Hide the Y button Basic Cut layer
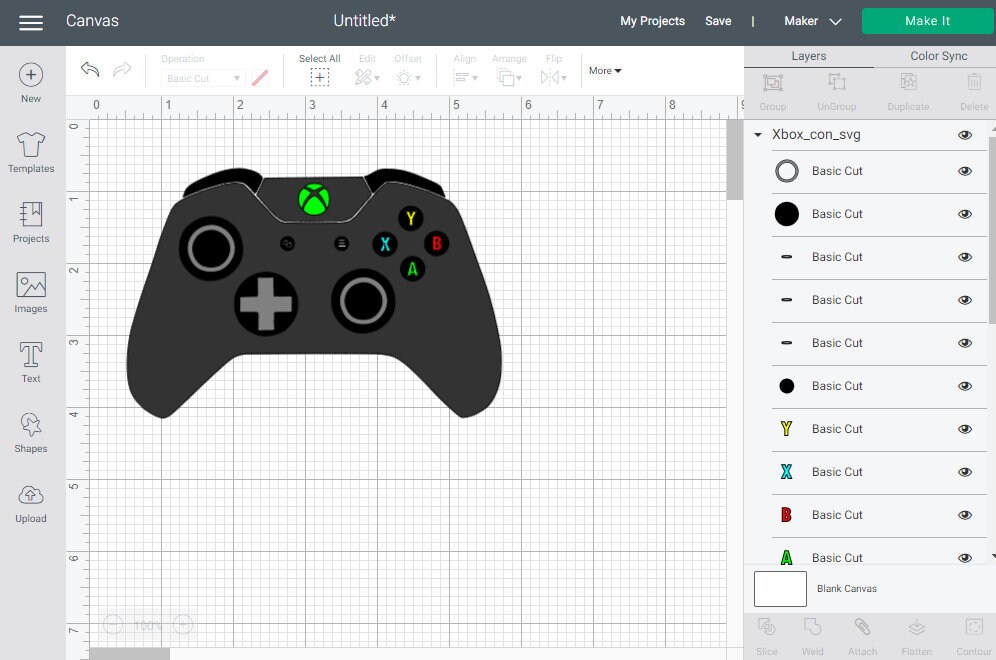Viewport: 996px width, 660px height. [x=965, y=429]
